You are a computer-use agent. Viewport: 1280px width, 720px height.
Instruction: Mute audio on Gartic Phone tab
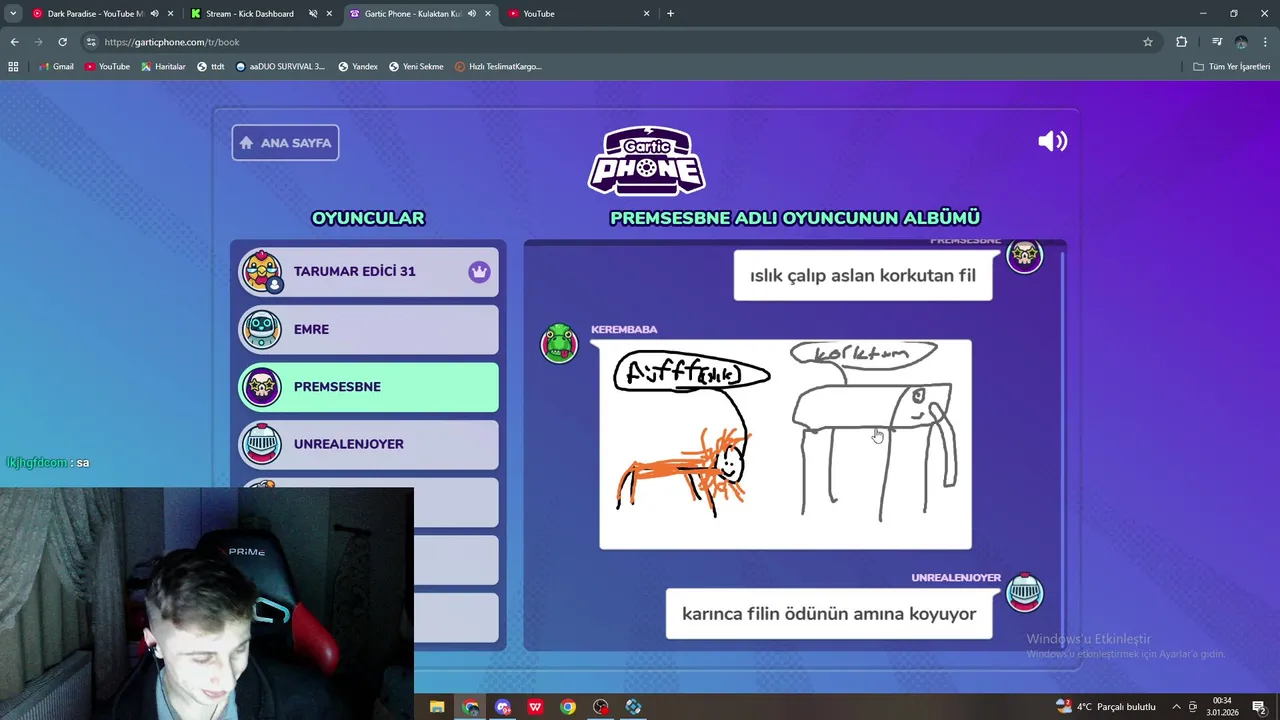[471, 14]
